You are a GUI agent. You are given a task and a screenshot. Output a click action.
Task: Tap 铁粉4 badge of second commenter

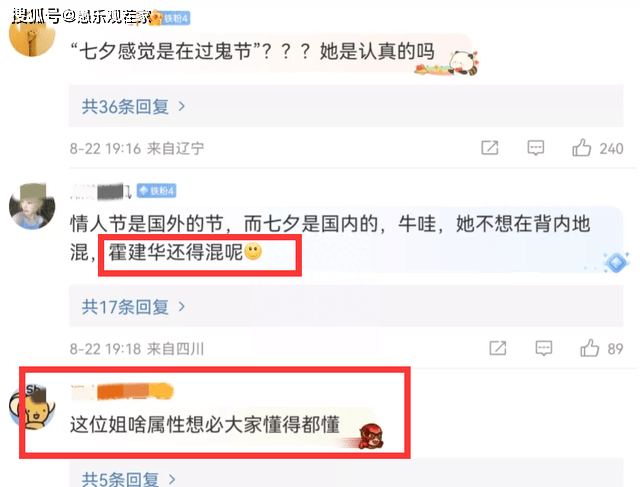coord(156,191)
